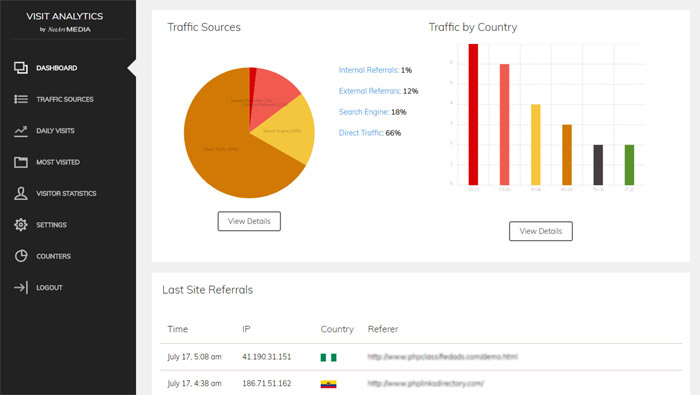Select the July 17, 5:08 am time cell

(194, 357)
